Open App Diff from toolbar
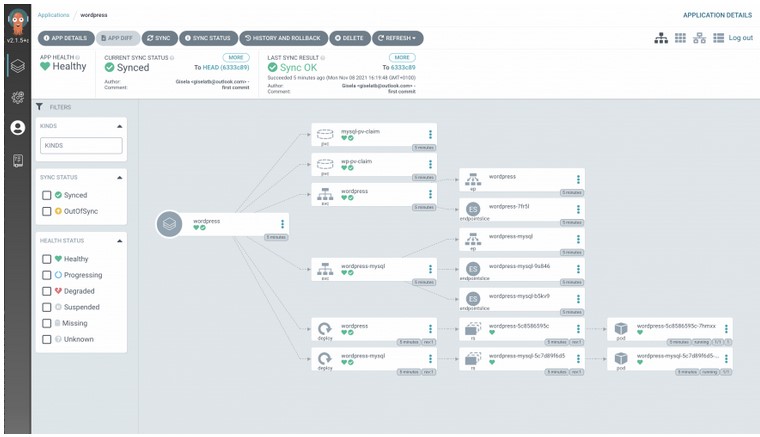This screenshot has width=760, height=437. click(118, 38)
